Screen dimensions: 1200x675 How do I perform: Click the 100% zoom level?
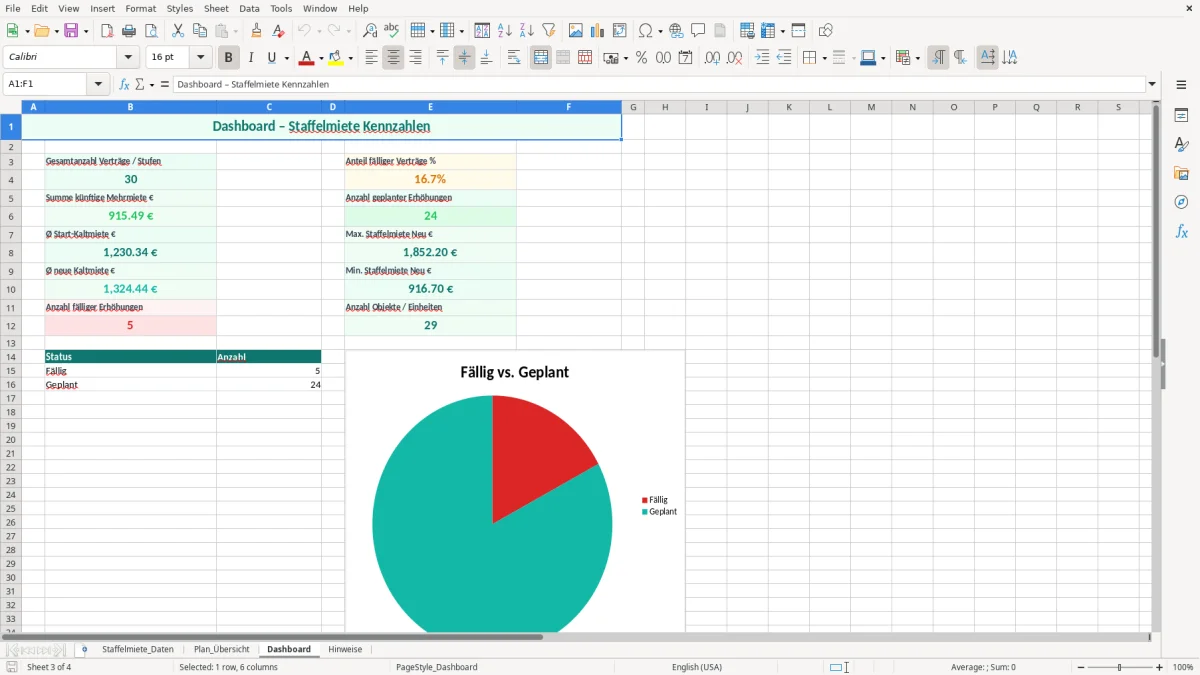click(x=1183, y=667)
